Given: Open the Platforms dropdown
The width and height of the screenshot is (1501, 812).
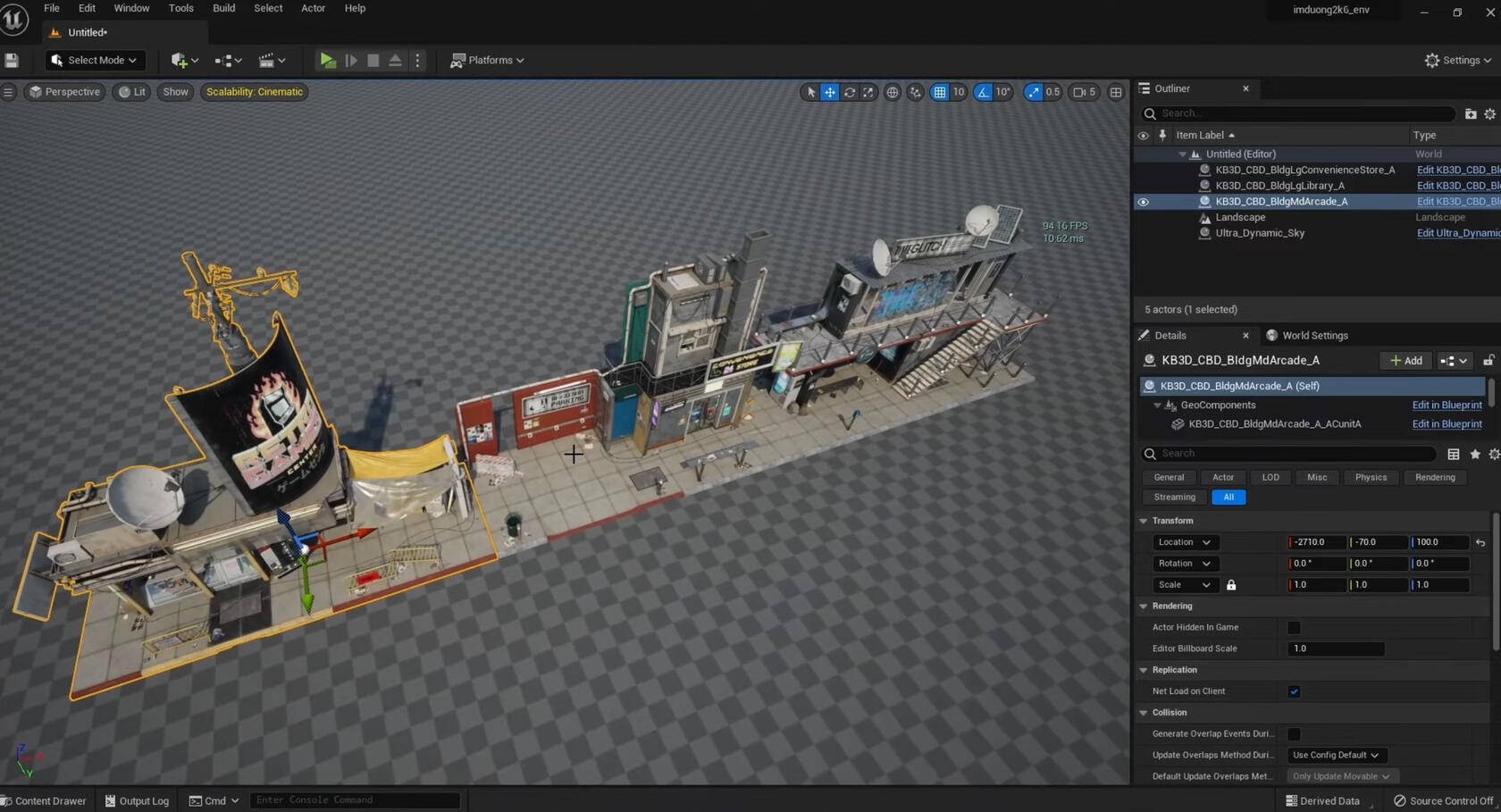Looking at the screenshot, I should point(488,61).
